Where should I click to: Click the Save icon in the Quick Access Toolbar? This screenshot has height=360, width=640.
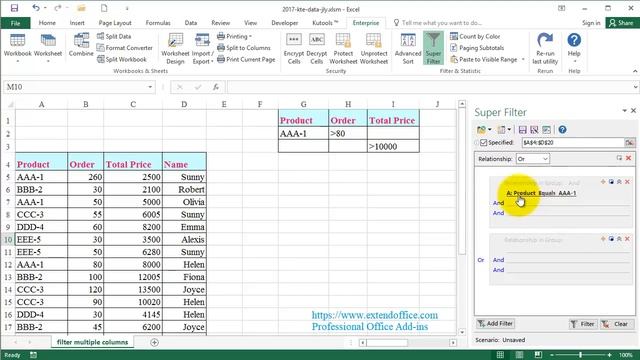14,8
